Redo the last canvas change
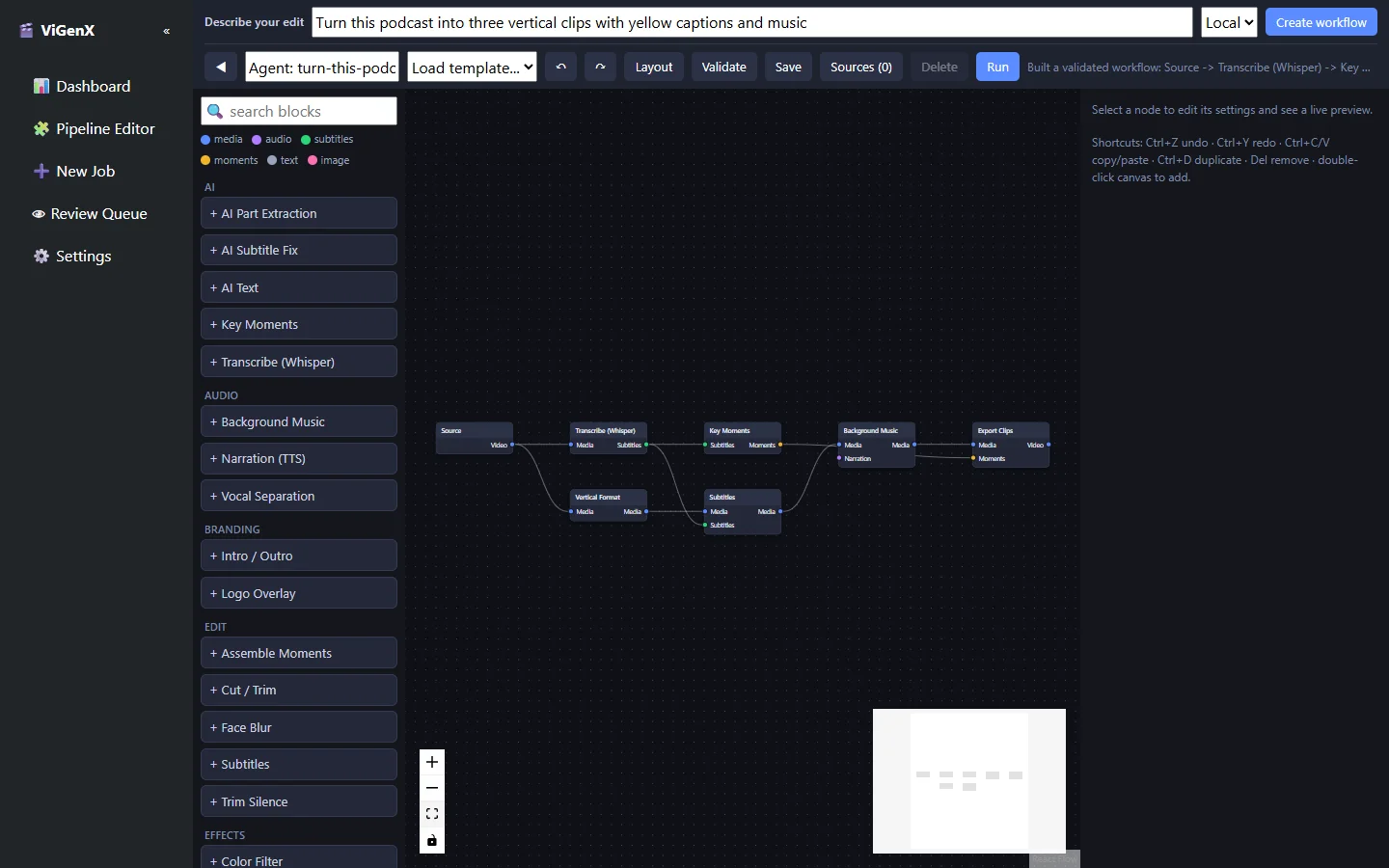 point(600,67)
